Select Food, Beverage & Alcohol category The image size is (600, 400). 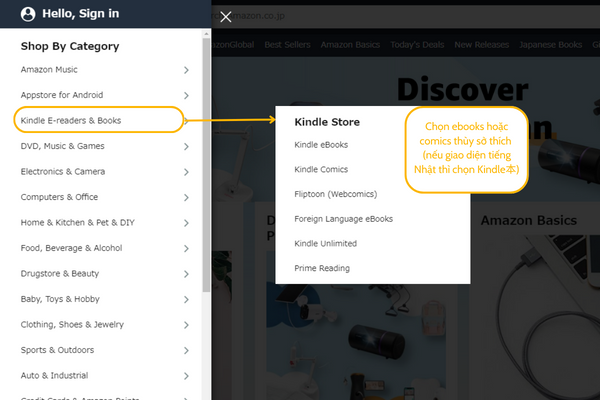coord(72,248)
